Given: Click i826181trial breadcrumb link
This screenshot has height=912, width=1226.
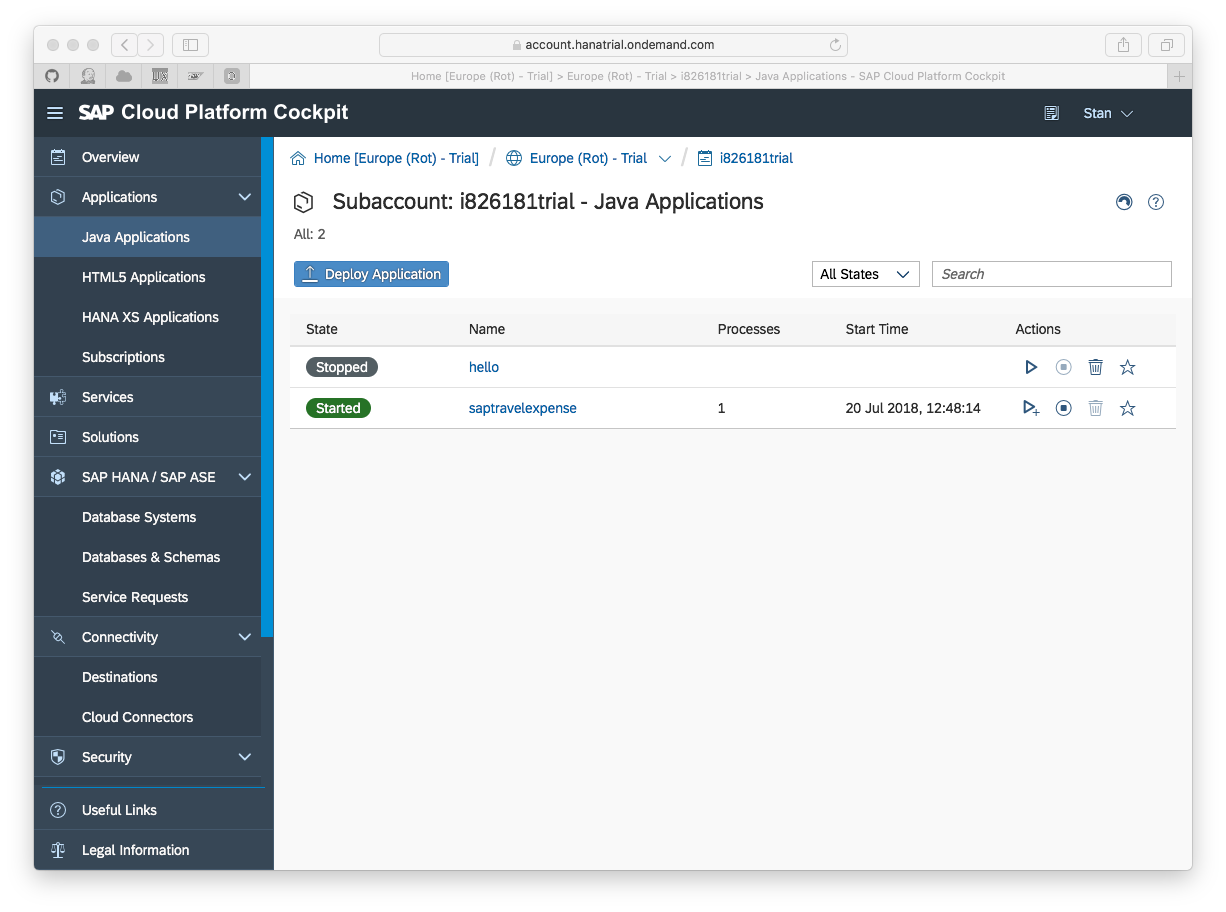Looking at the screenshot, I should (756, 158).
